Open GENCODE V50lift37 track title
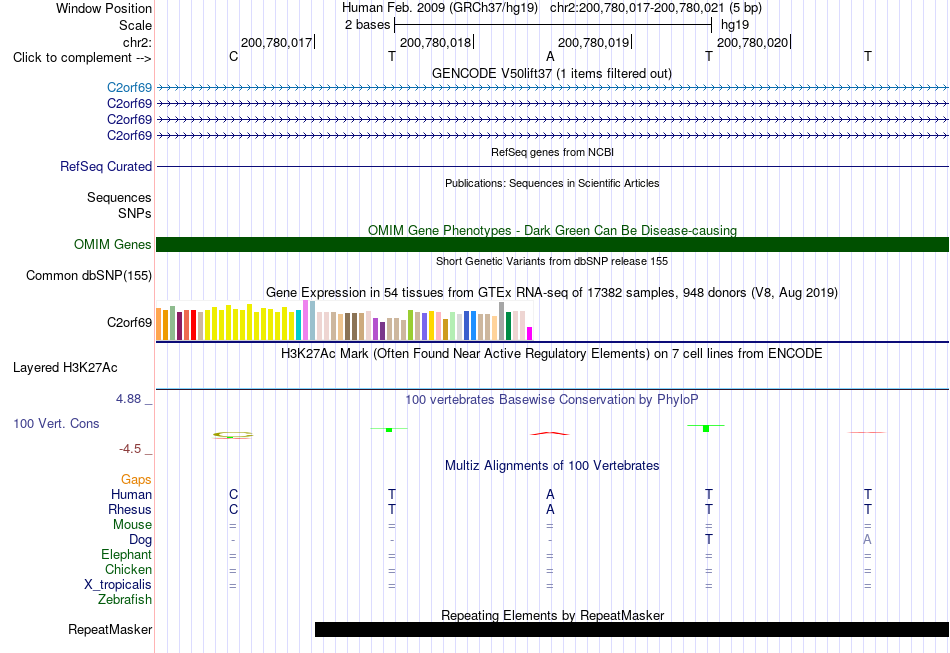The height and width of the screenshot is (653, 950). 551,73
